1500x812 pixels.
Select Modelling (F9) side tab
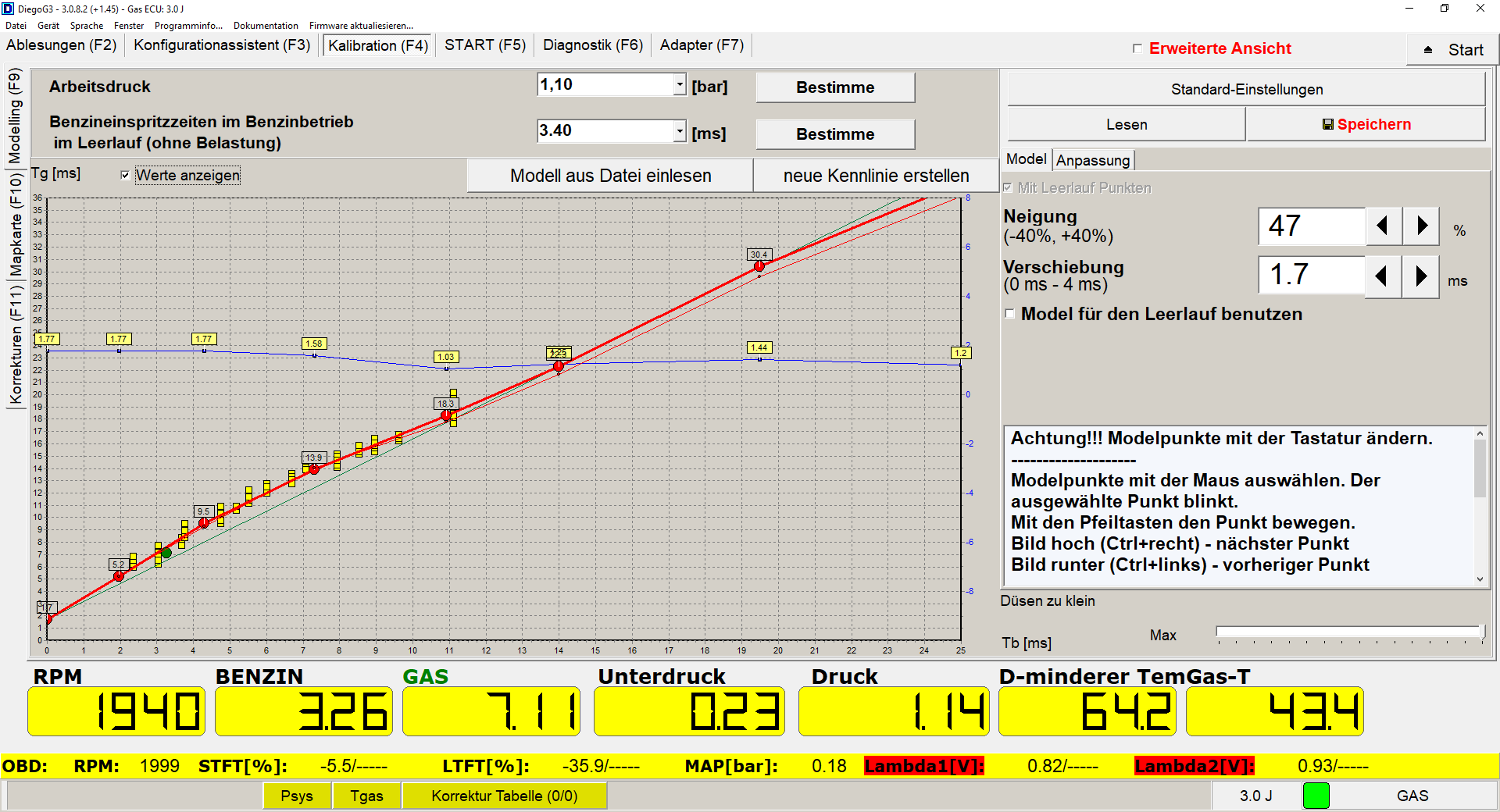(x=16, y=116)
